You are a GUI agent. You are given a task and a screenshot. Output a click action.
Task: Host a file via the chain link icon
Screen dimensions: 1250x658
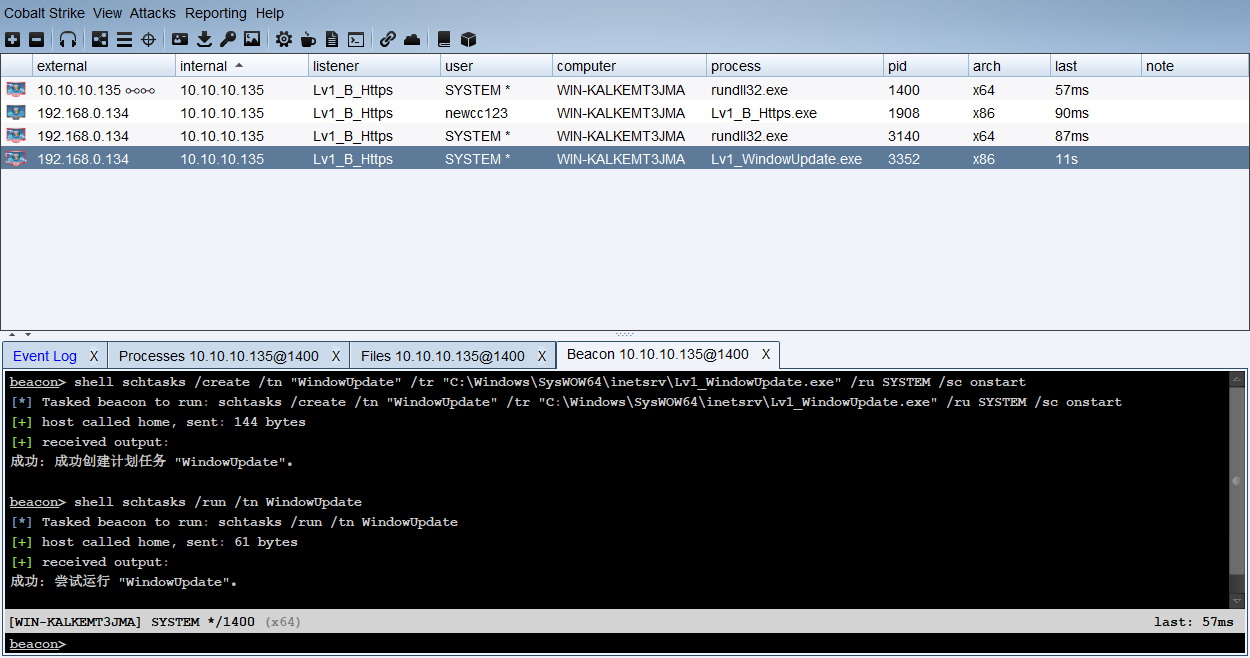[x=388, y=39]
